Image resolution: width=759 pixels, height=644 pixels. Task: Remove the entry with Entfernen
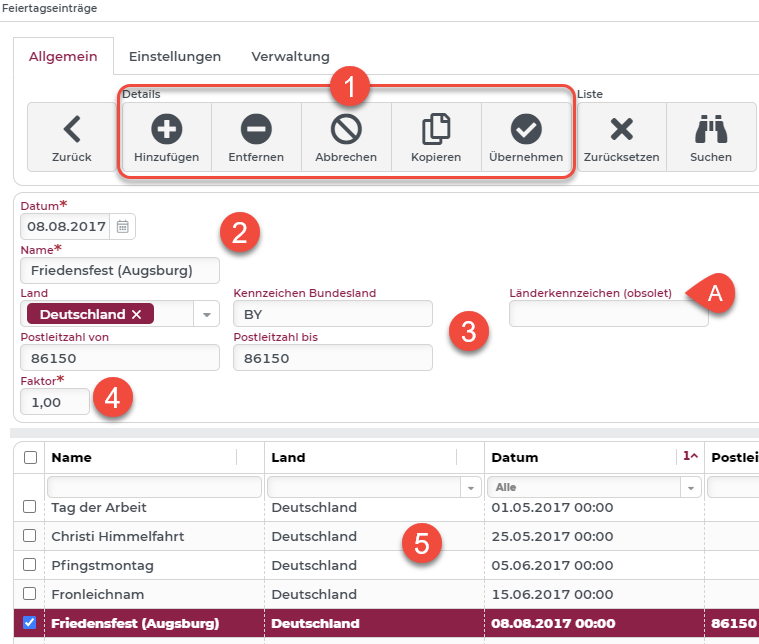click(x=256, y=137)
